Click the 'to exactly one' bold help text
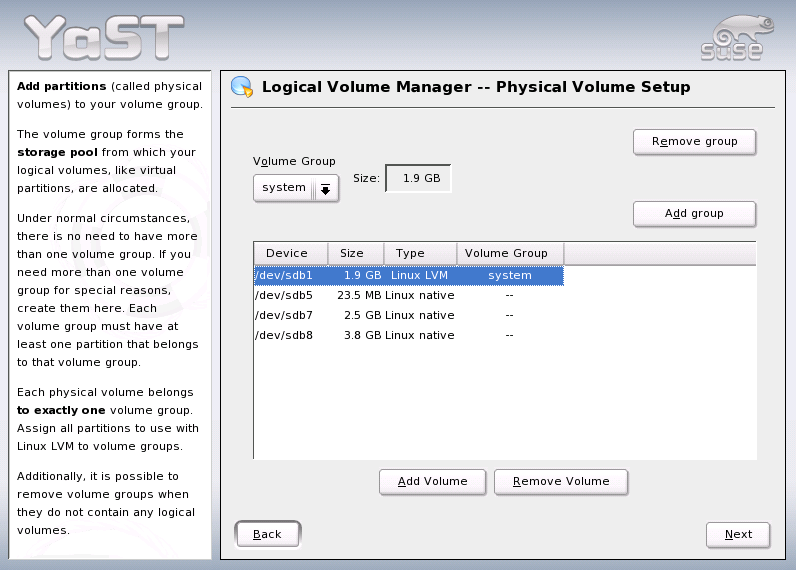 coord(61,410)
